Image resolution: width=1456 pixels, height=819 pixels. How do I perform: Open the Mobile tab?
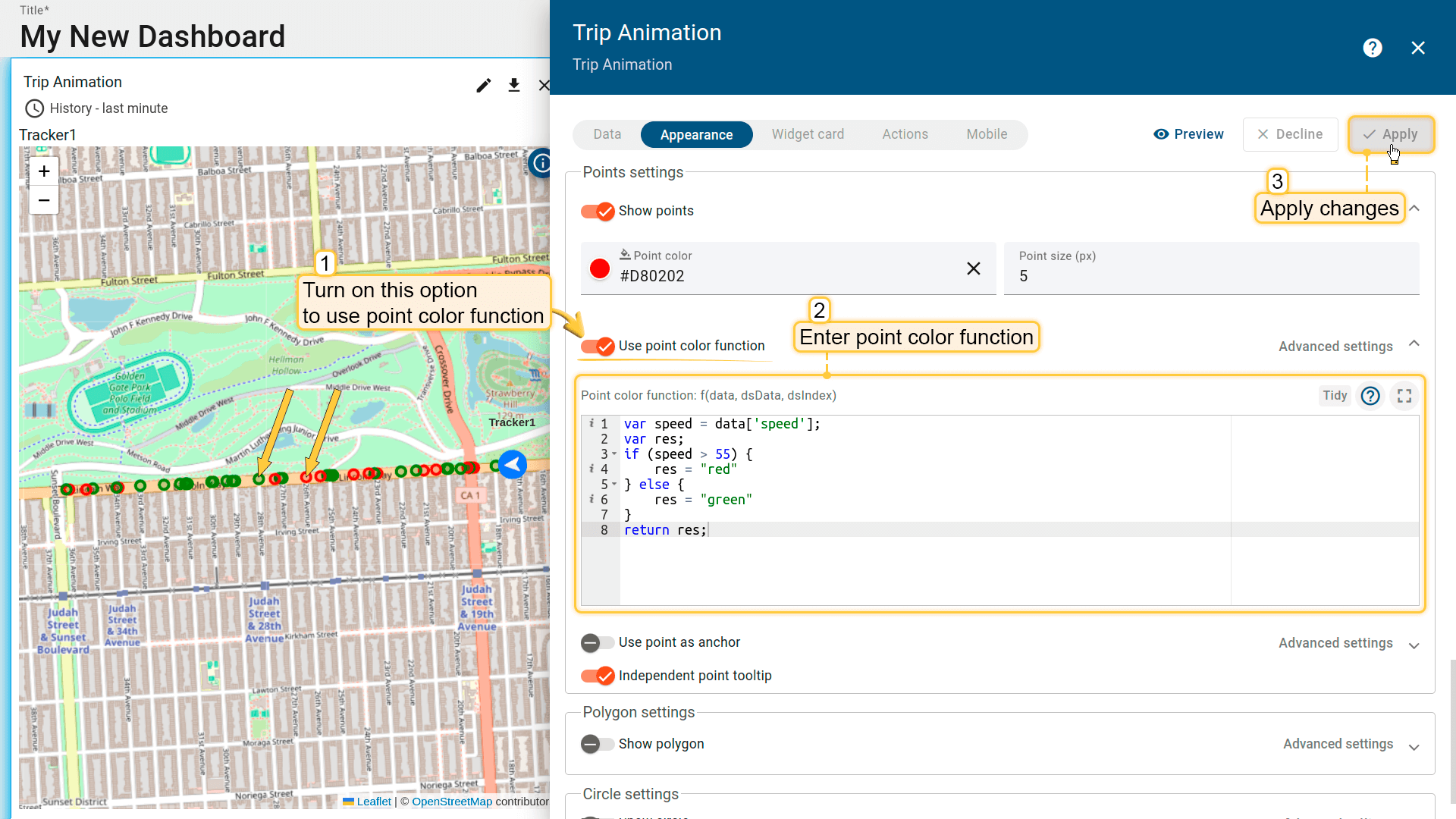[x=987, y=134]
